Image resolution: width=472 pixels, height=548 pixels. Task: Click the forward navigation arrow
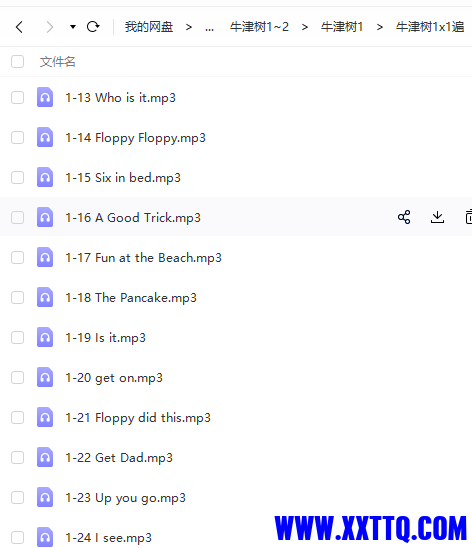pyautogui.click(x=50, y=27)
